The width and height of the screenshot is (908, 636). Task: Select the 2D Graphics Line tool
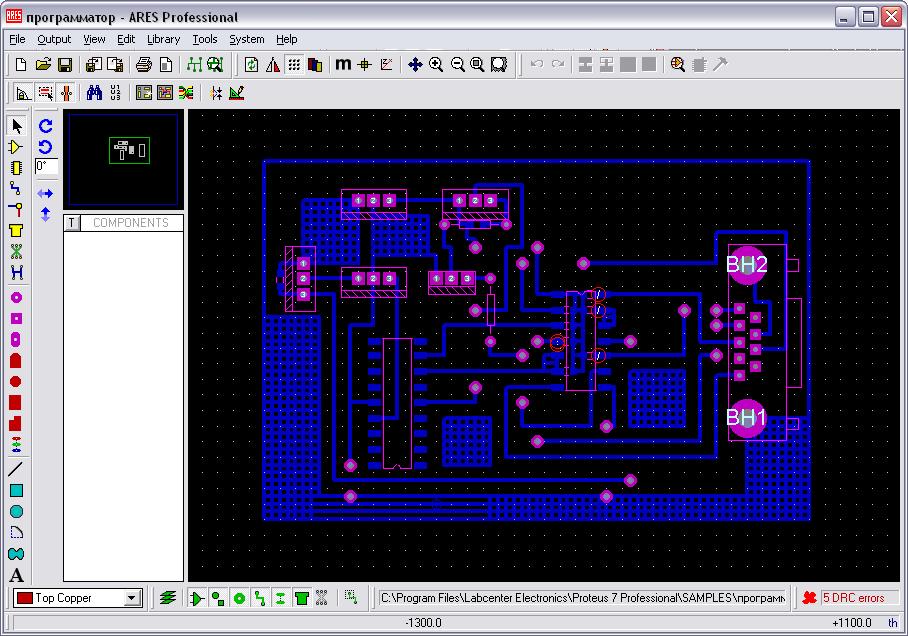16,469
